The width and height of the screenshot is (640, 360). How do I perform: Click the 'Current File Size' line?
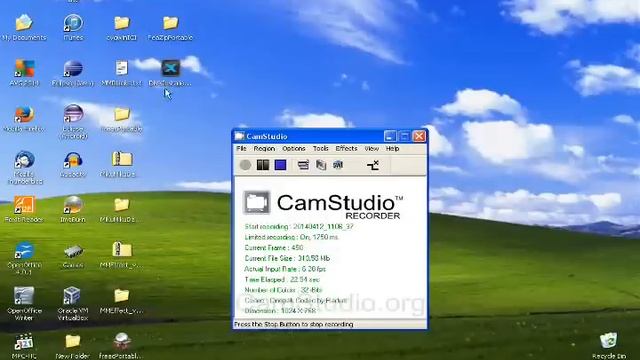click(287, 258)
